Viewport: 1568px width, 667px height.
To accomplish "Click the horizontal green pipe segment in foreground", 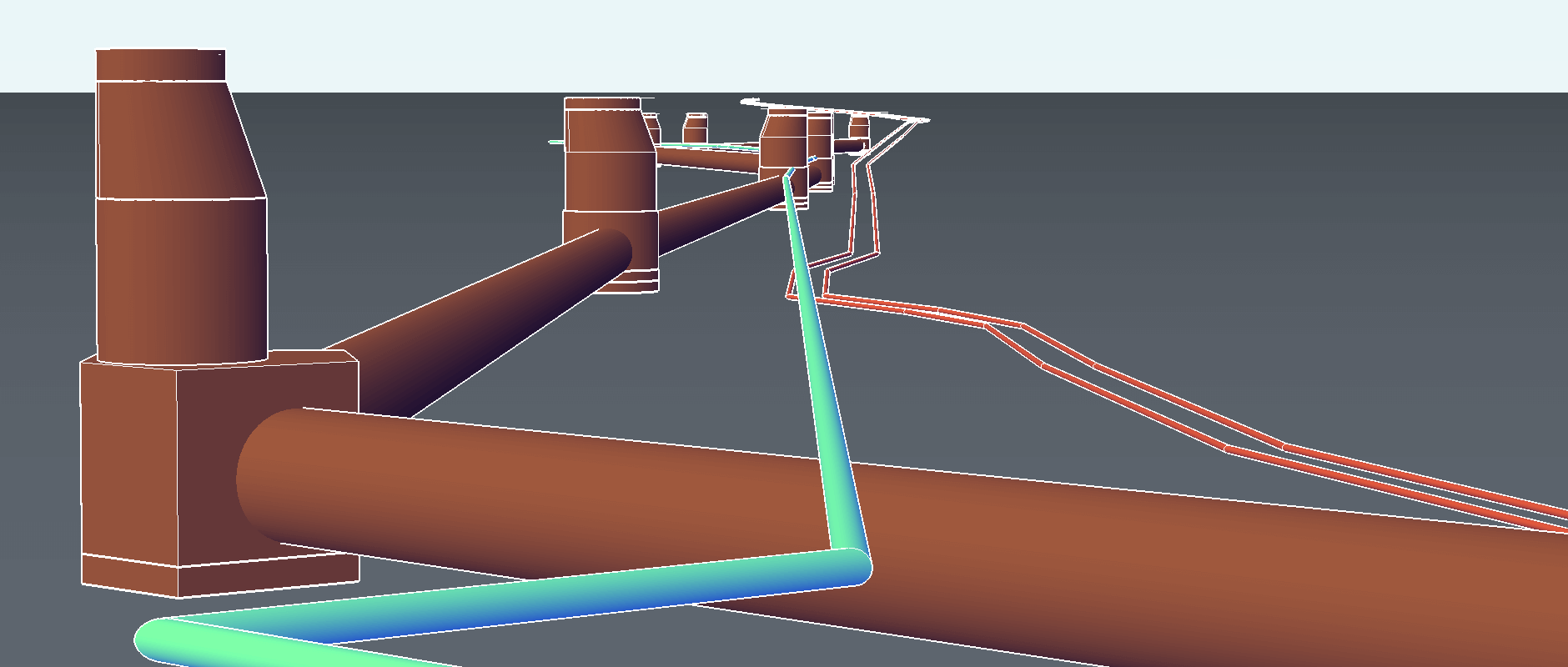I will tap(500, 599).
